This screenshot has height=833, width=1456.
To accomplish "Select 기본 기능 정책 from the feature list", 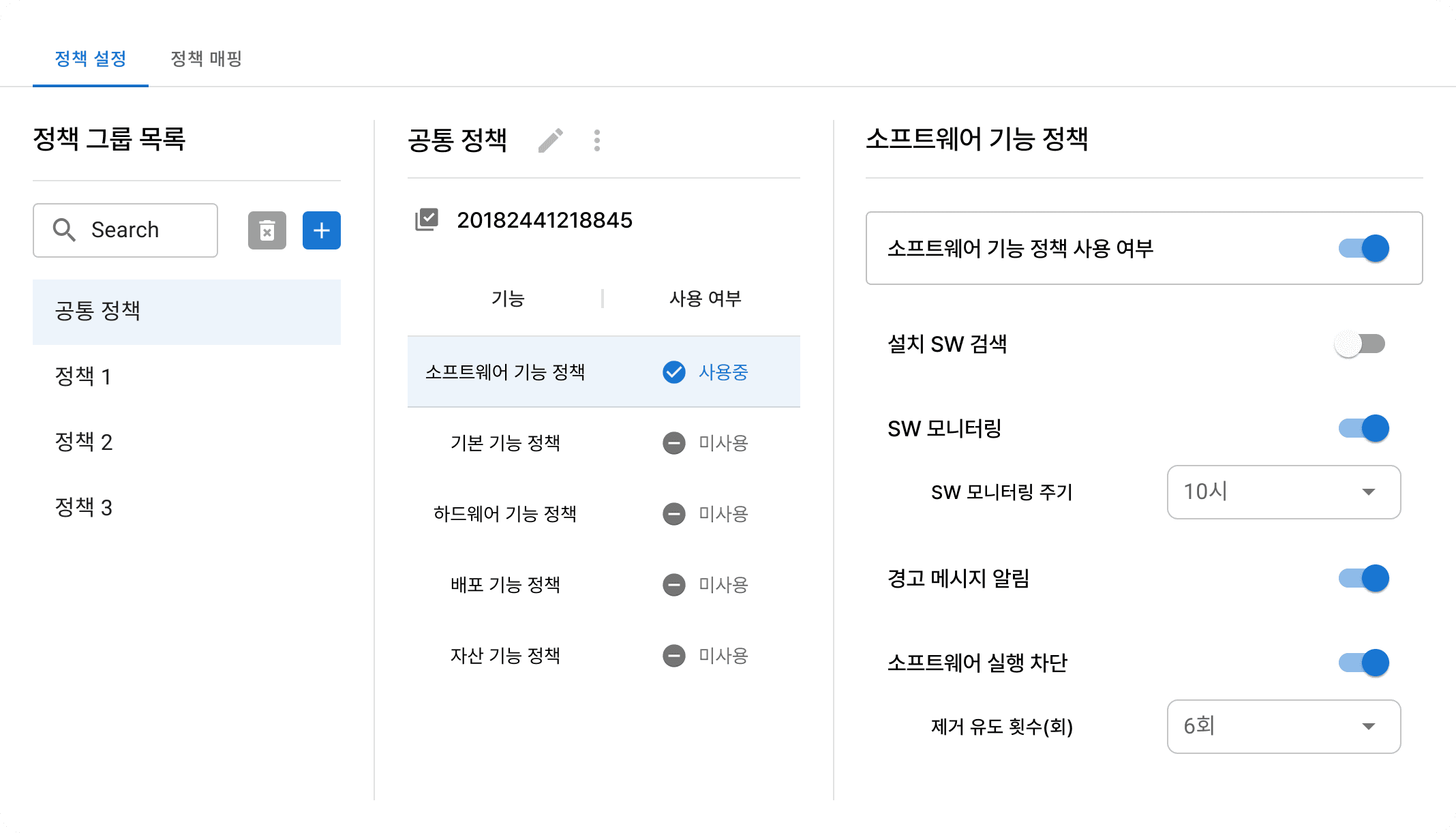I will coord(507,443).
